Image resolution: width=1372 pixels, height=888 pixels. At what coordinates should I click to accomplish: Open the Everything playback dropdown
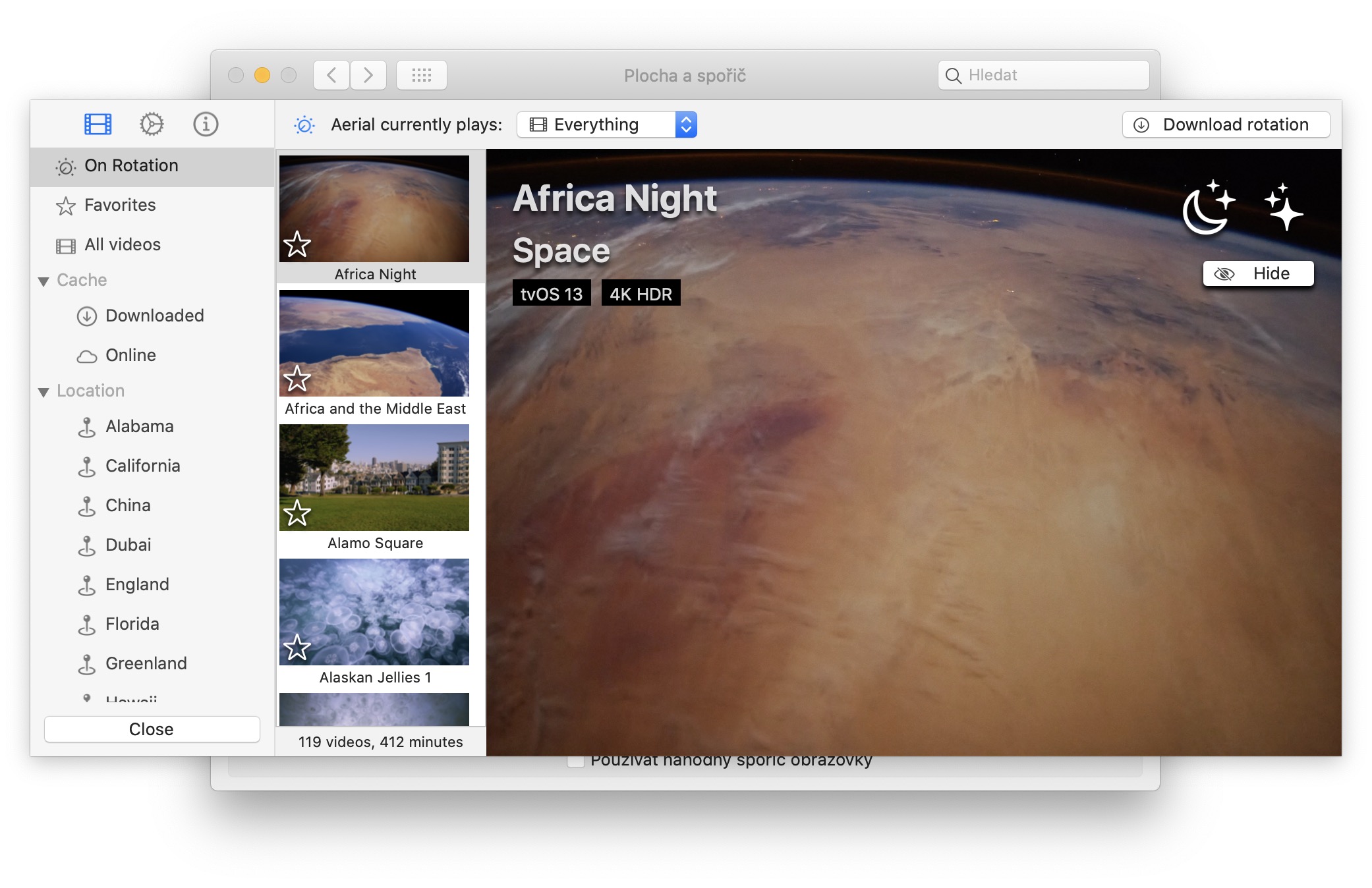(606, 125)
